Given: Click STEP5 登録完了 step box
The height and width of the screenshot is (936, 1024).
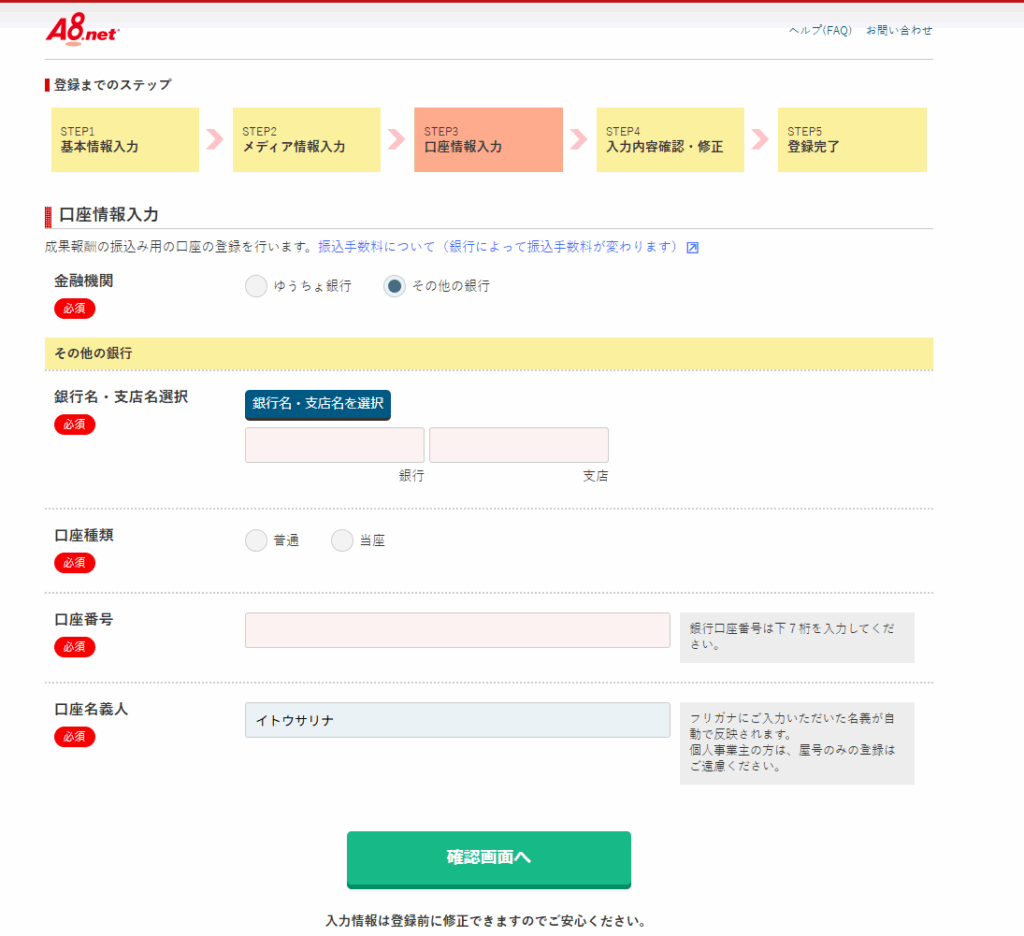Looking at the screenshot, I should point(852,140).
